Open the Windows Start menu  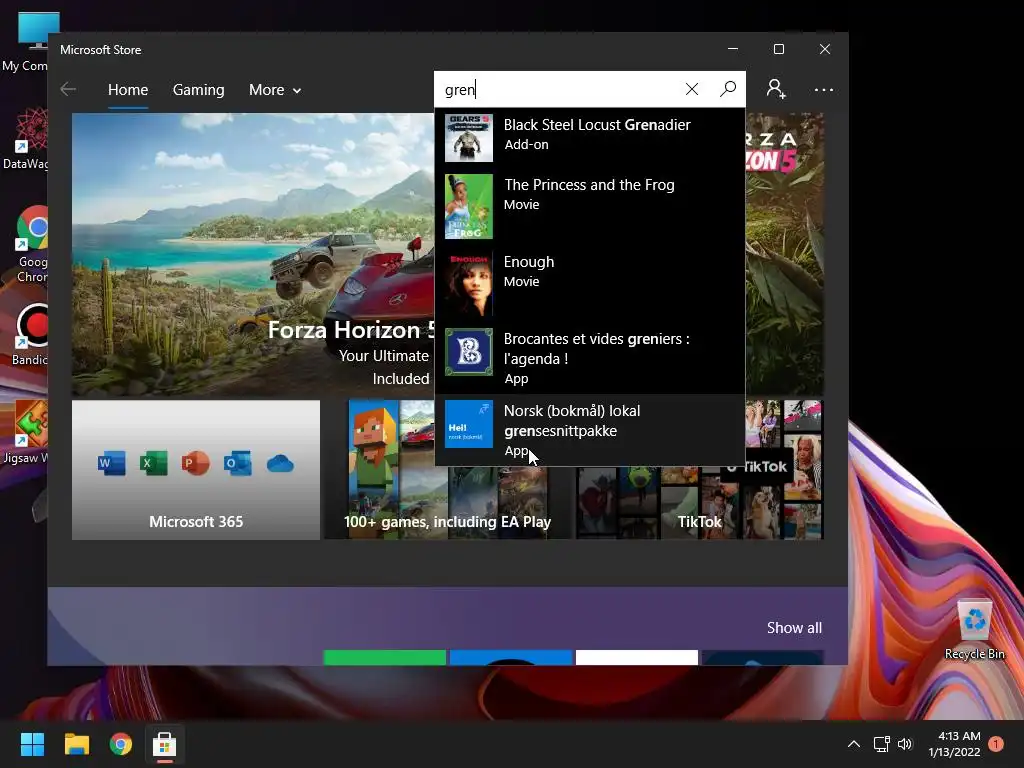32,744
